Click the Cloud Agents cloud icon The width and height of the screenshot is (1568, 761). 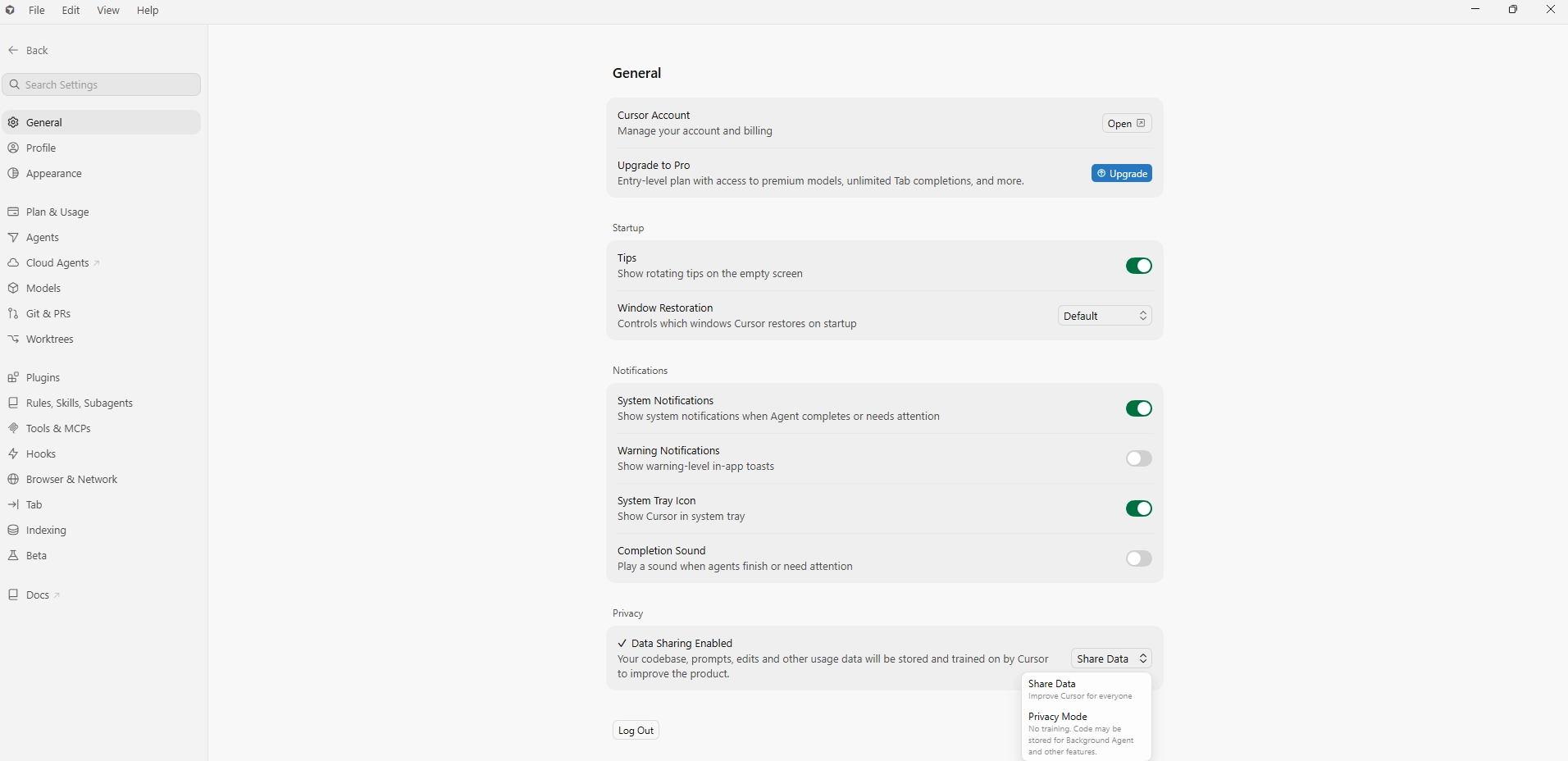point(13,262)
